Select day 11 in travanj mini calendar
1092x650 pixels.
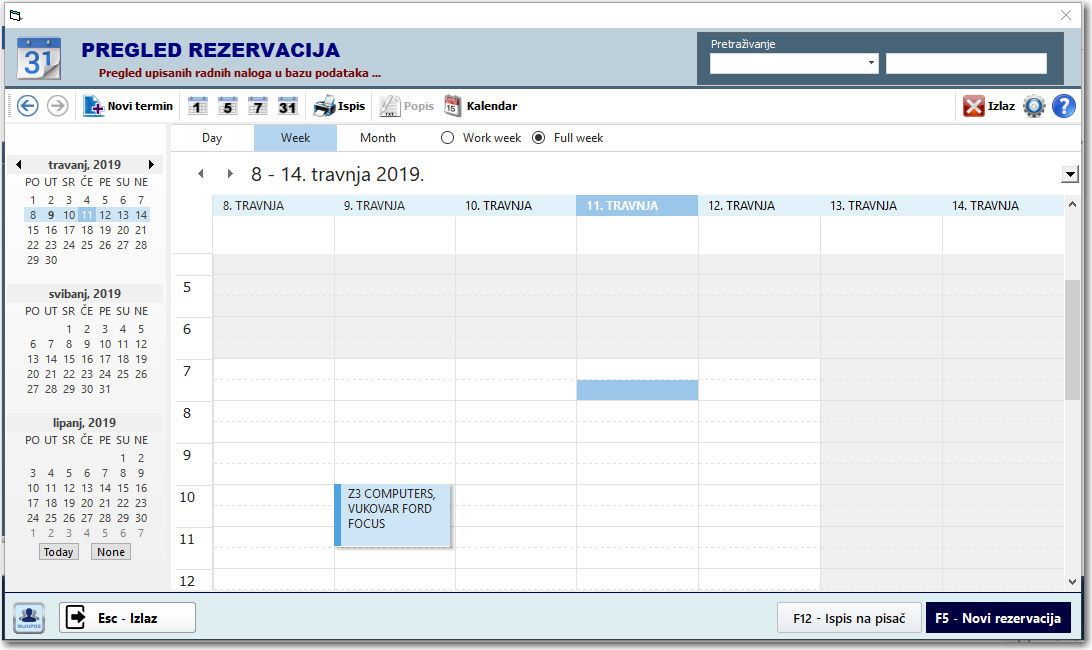86,215
